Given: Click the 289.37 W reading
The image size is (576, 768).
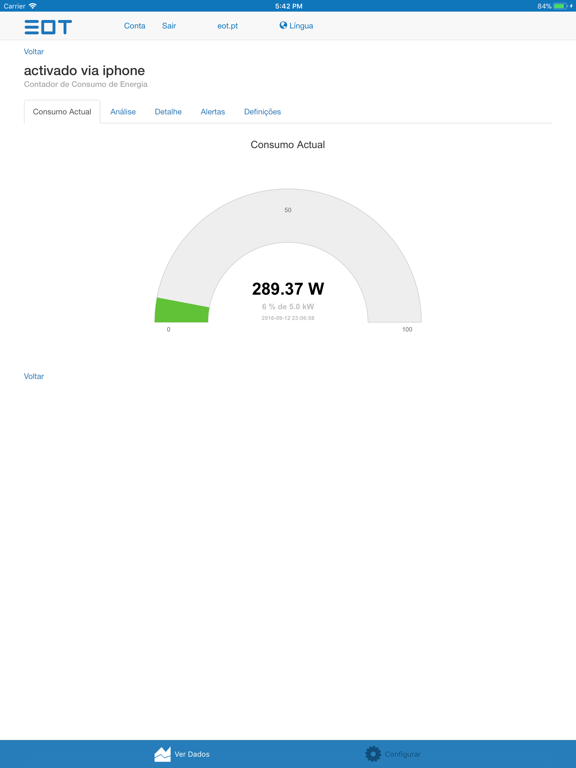Looking at the screenshot, I should tap(288, 289).
